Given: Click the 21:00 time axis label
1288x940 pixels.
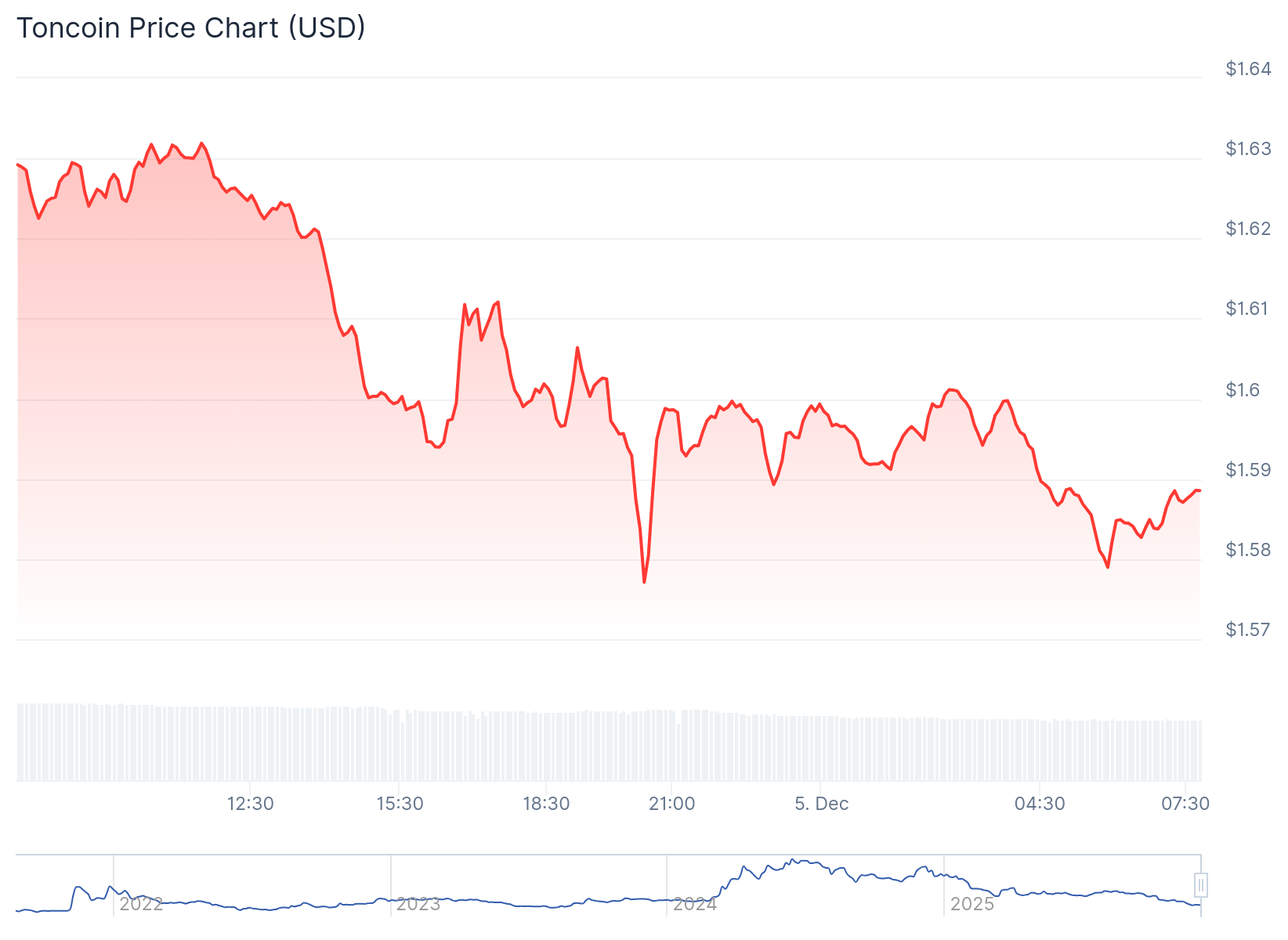Looking at the screenshot, I should pos(671,804).
